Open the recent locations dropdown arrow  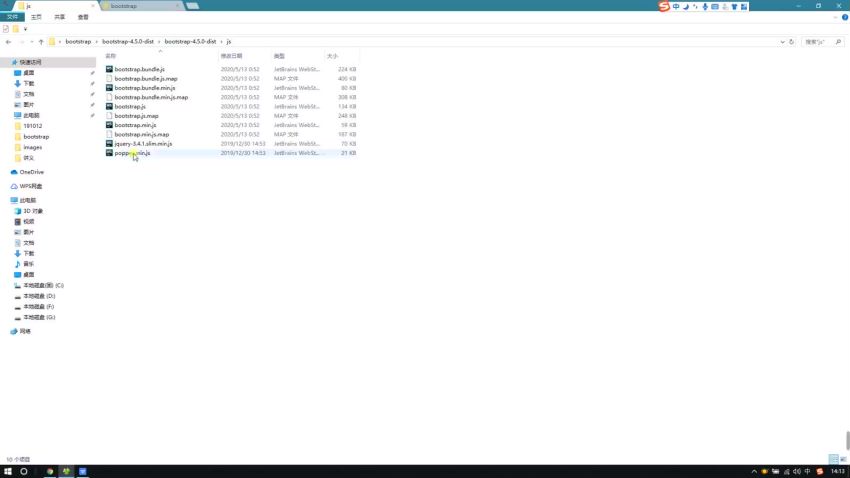(x=31, y=42)
